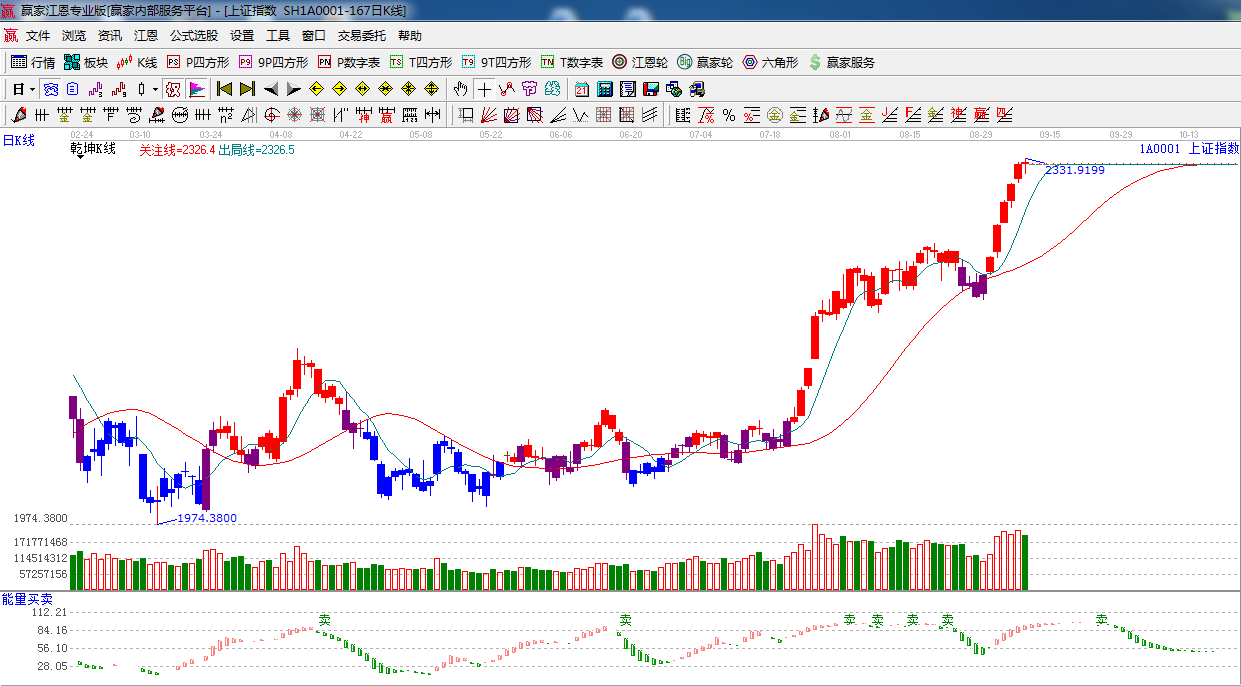
Task: Click the 日K线 chart period label
Action: (18, 141)
